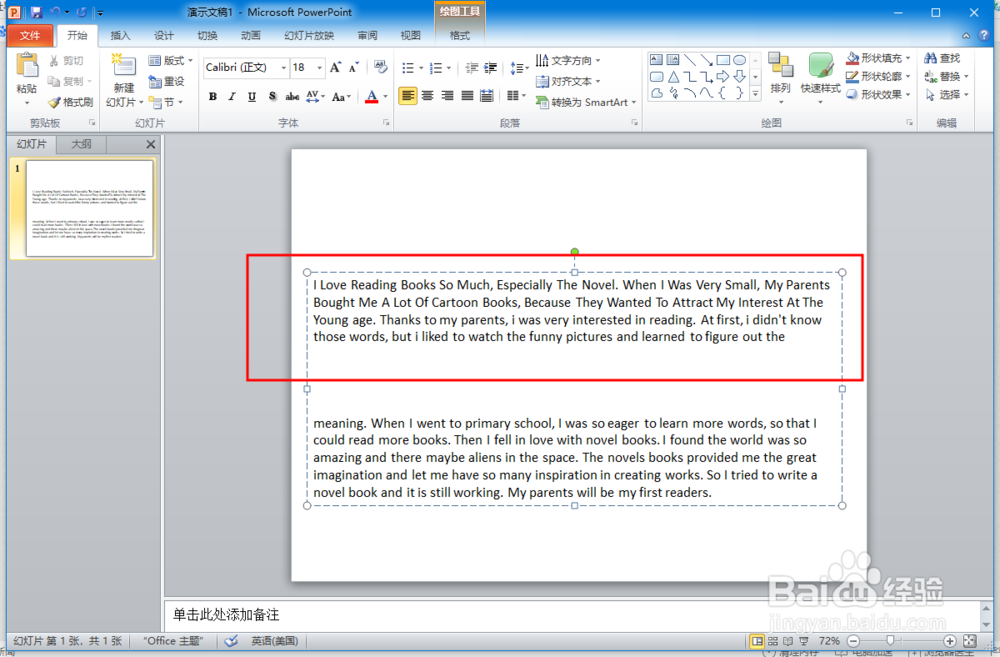Open PowerPoint help question mark
1000x657 pixels.
[x=984, y=35]
